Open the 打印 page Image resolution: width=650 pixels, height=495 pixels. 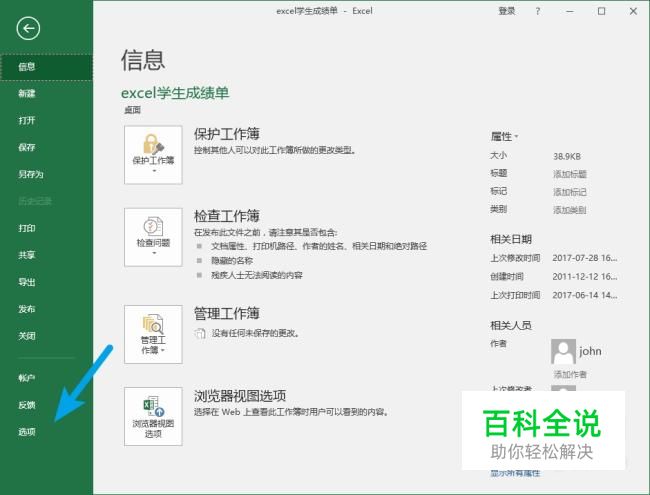pos(27,228)
